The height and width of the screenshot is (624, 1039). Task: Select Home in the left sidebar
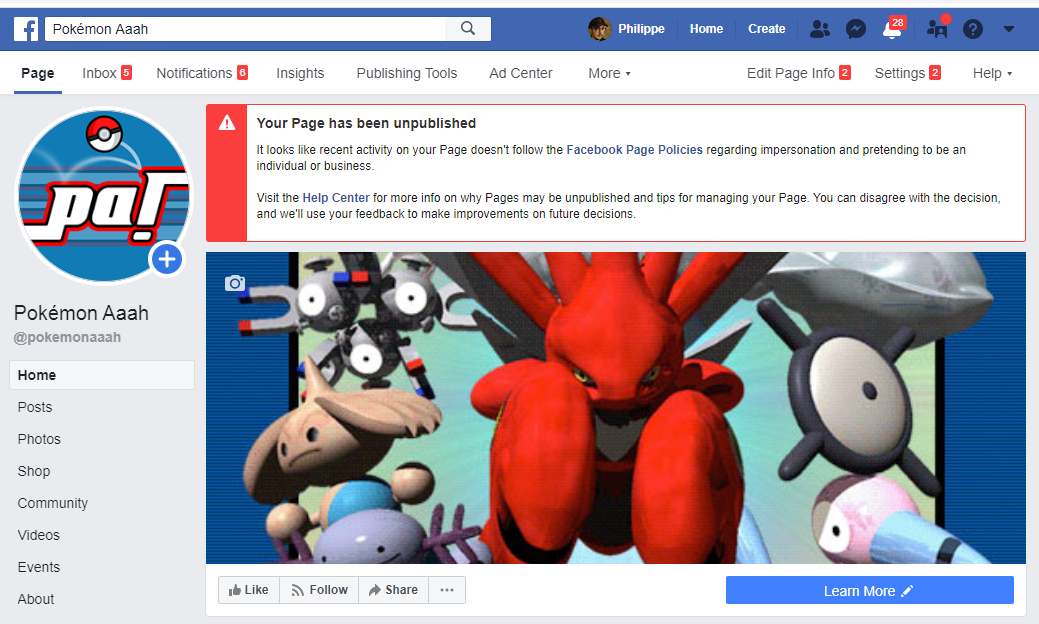(102, 375)
